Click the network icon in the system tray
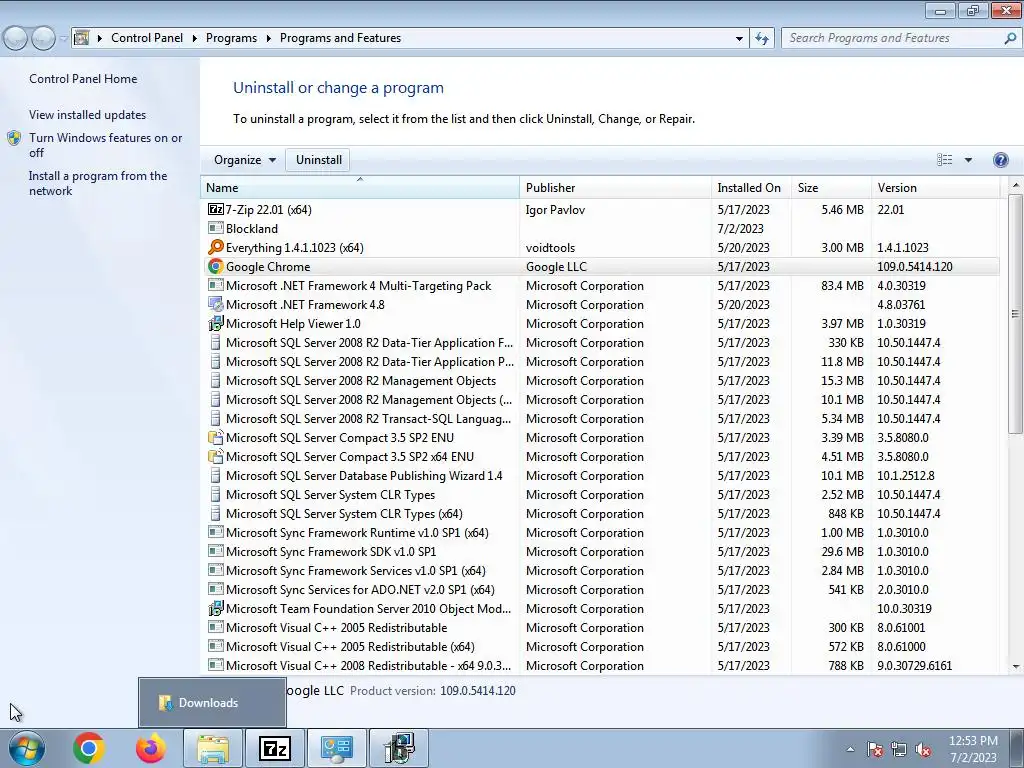 [x=899, y=750]
